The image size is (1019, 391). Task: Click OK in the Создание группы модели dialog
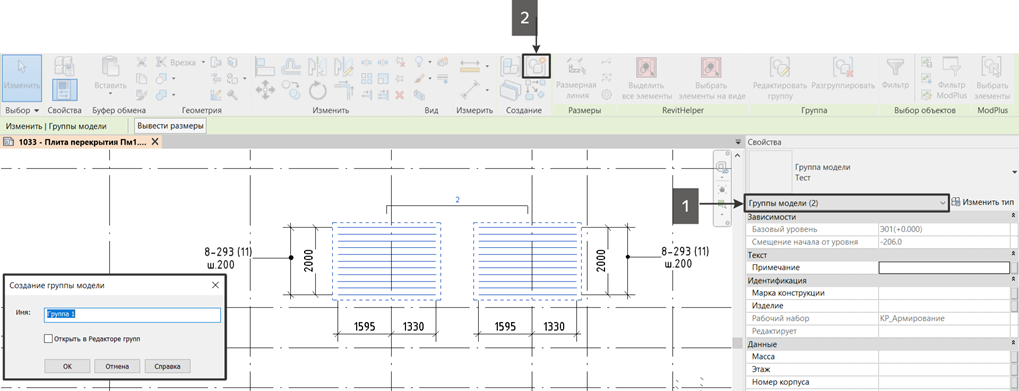67,366
